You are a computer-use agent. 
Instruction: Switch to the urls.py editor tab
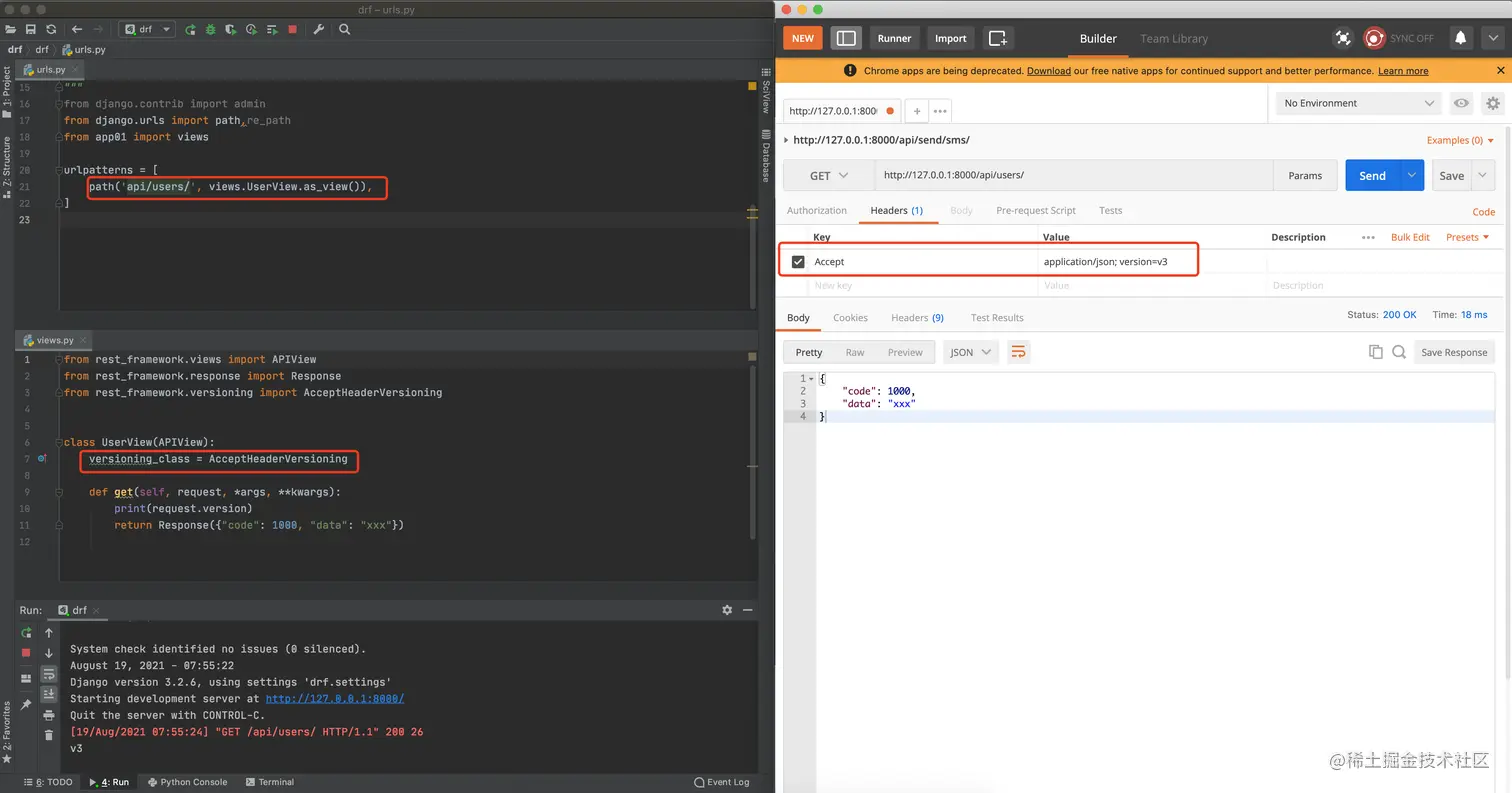click(x=50, y=70)
